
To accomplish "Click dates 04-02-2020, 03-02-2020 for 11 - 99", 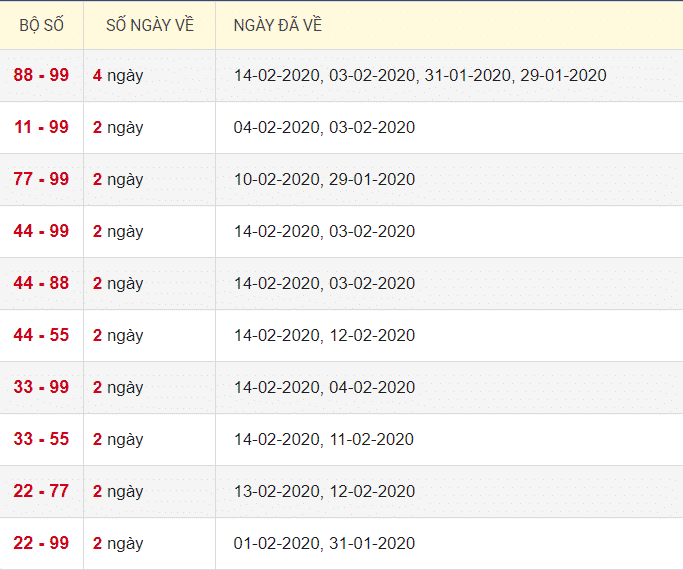I will (324, 127).
